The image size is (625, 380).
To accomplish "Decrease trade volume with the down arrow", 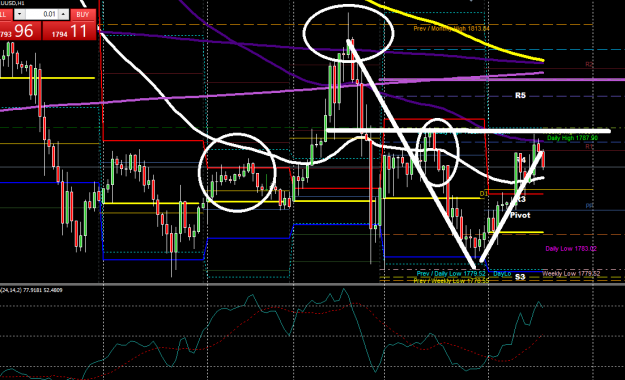I will click(19, 15).
